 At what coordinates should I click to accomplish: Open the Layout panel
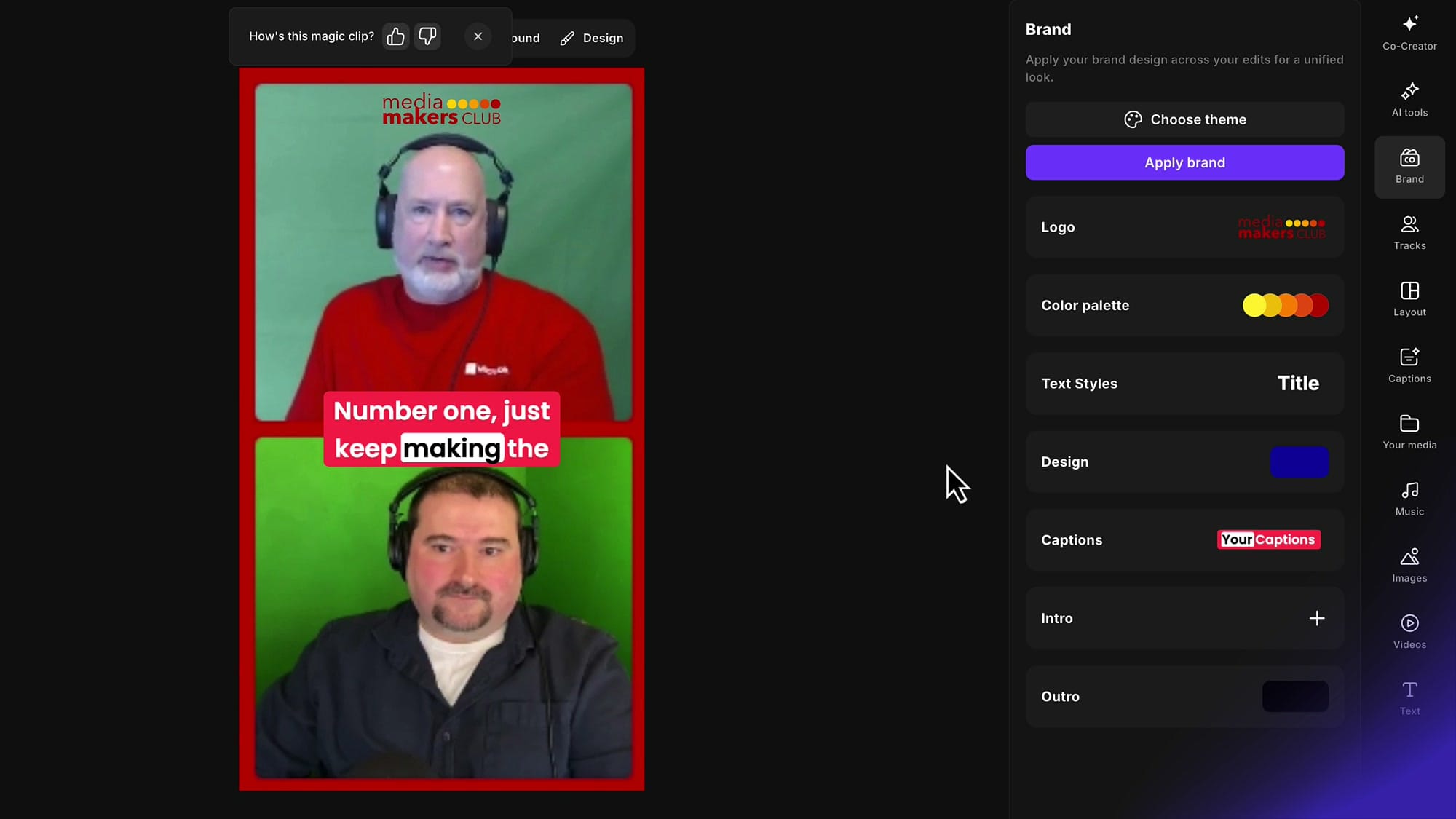pyautogui.click(x=1409, y=298)
